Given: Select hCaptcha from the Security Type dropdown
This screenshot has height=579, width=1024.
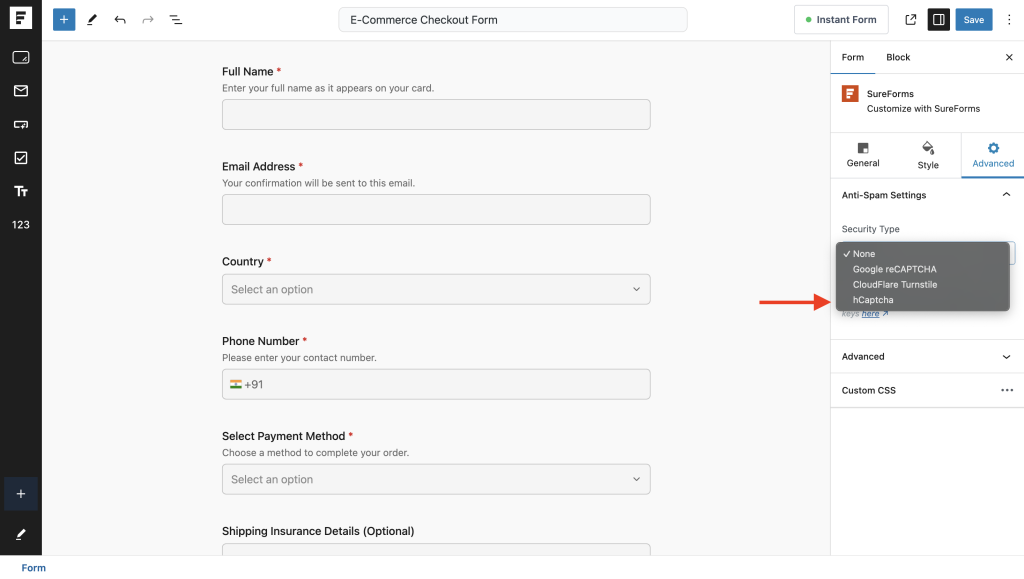Looking at the screenshot, I should pos(872,299).
